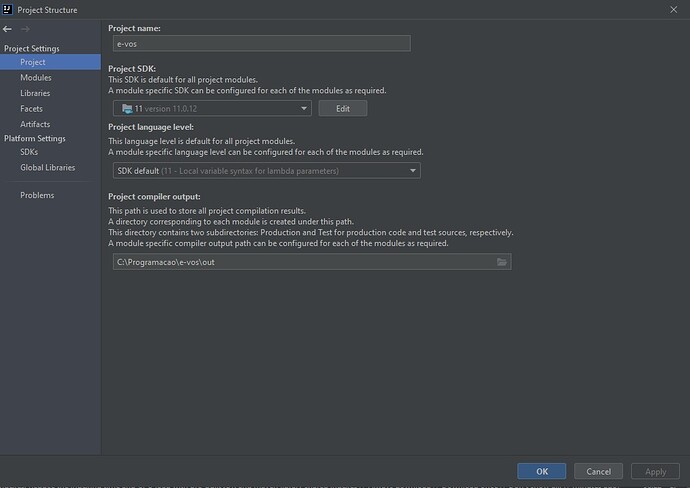The image size is (690, 488).
Task: Focus the compiler output path field
Action: tap(312, 262)
